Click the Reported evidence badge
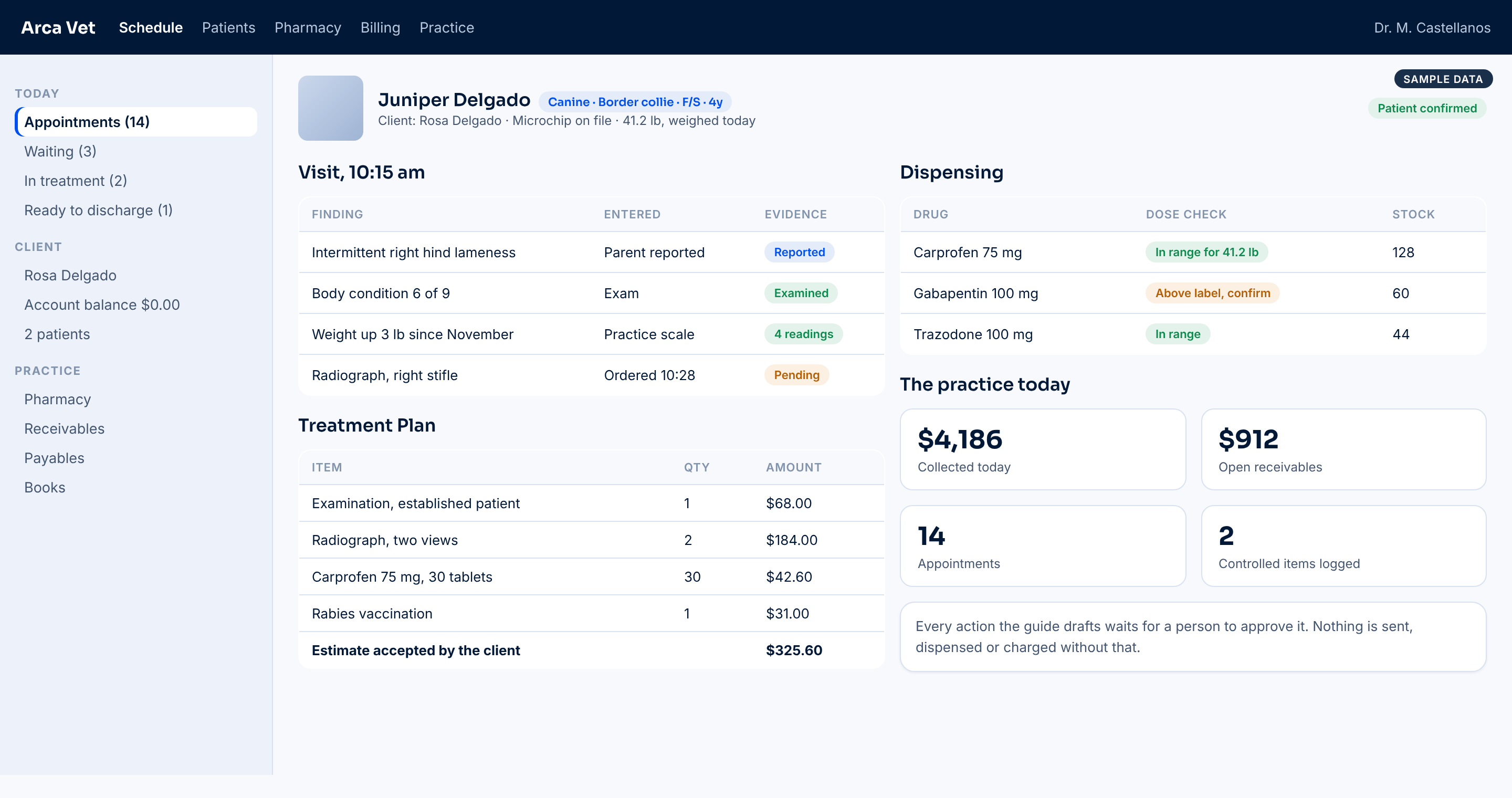1512x798 pixels. pyautogui.click(x=800, y=253)
